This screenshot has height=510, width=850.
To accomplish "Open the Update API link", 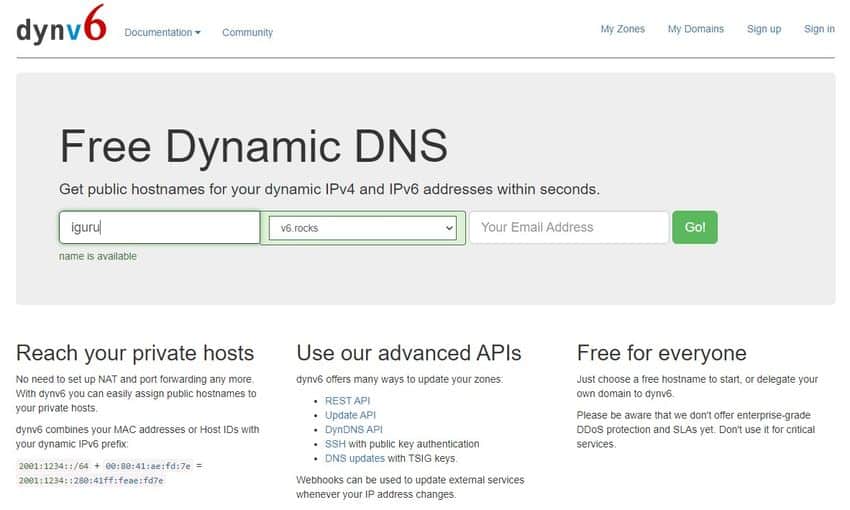I will 350,415.
